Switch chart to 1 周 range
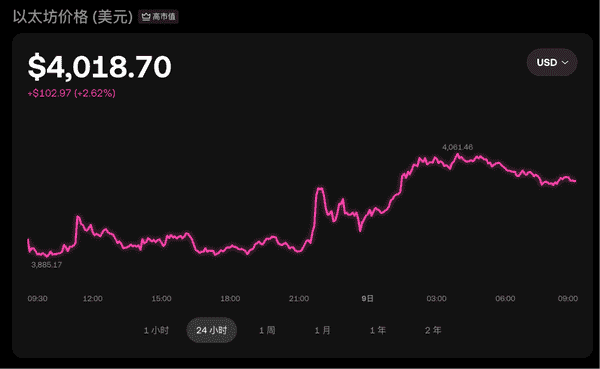 [267, 330]
